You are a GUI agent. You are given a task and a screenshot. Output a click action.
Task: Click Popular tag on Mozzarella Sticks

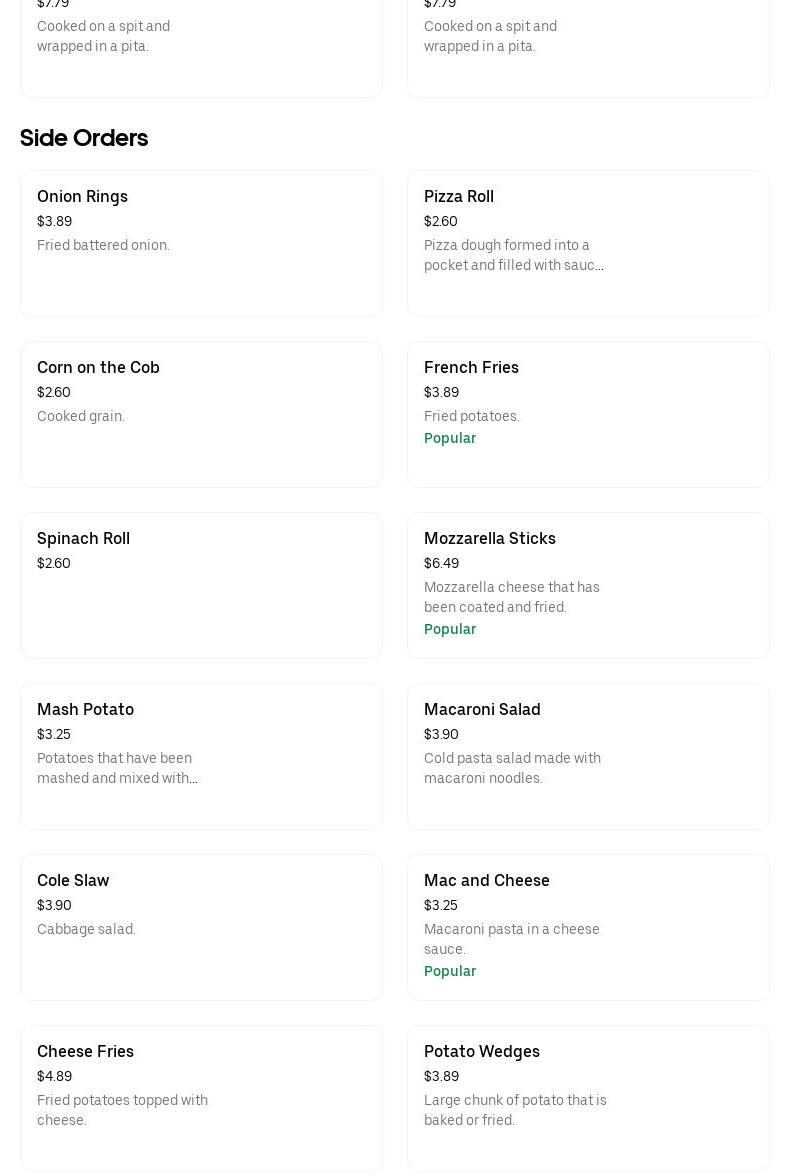click(x=450, y=629)
